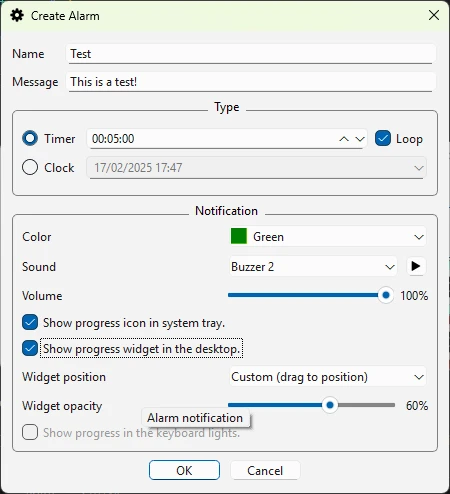The image size is (450, 494).
Task: Uncheck Show progress widget in the desktop
Action: pyautogui.click(x=30, y=348)
